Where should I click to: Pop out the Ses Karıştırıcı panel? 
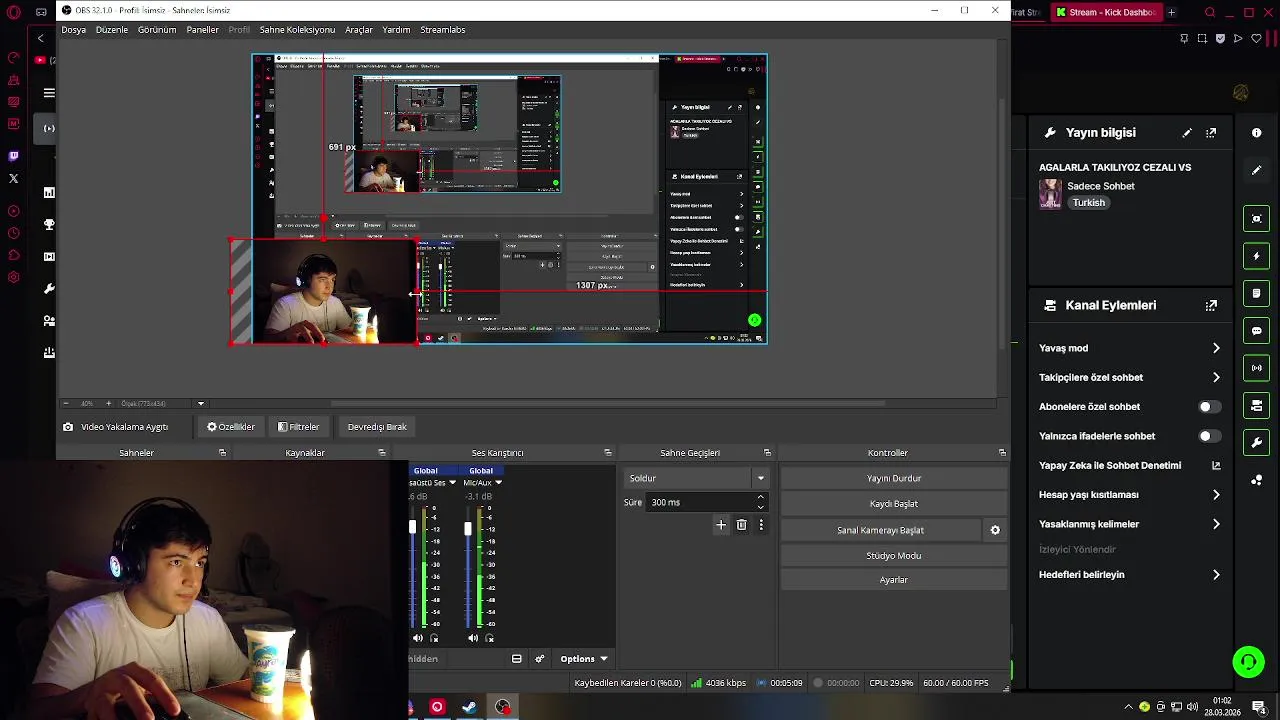point(607,453)
